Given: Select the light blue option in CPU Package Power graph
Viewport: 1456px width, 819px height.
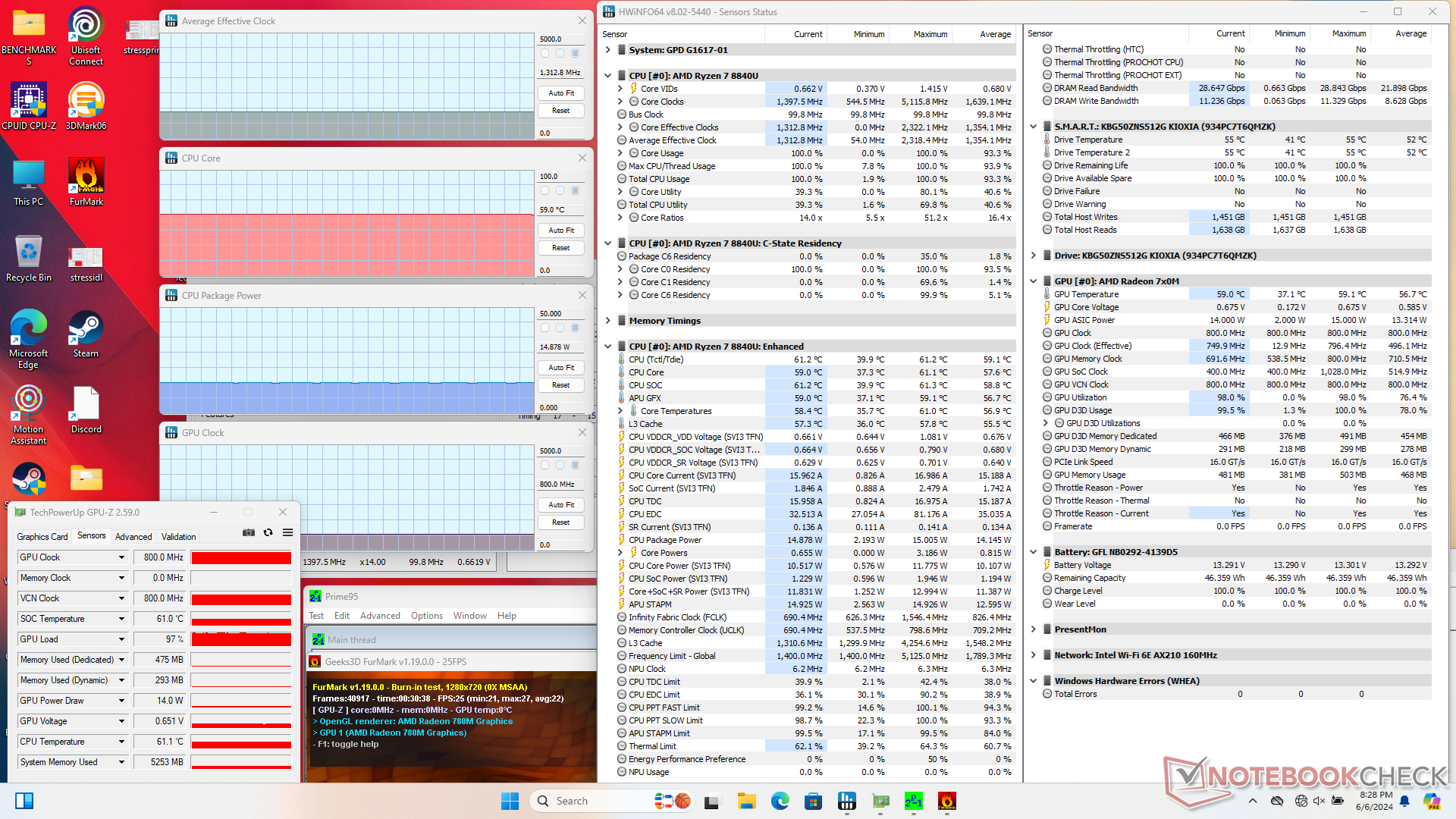Looking at the screenshot, I should (x=560, y=328).
